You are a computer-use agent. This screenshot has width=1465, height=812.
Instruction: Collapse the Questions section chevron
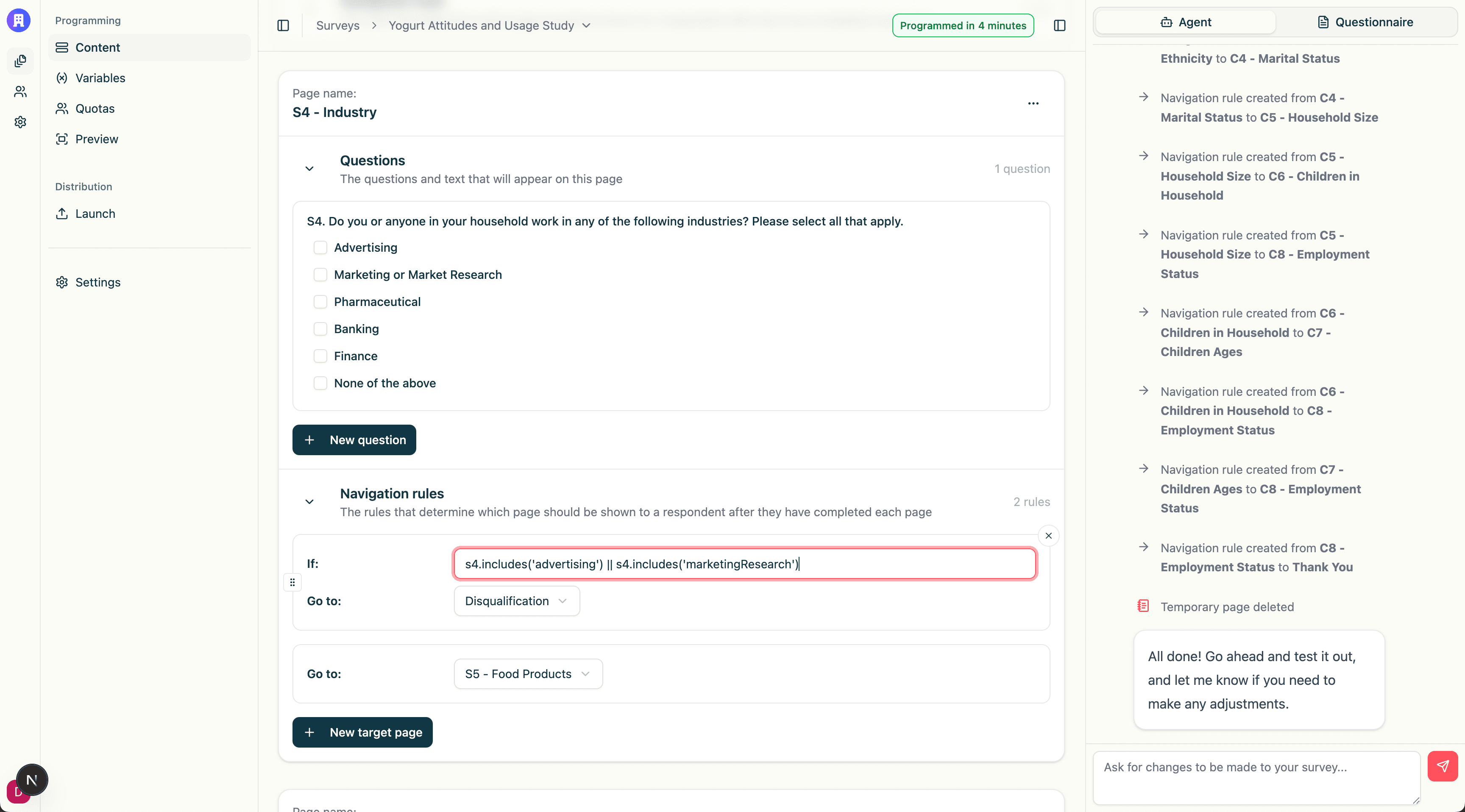coord(309,169)
